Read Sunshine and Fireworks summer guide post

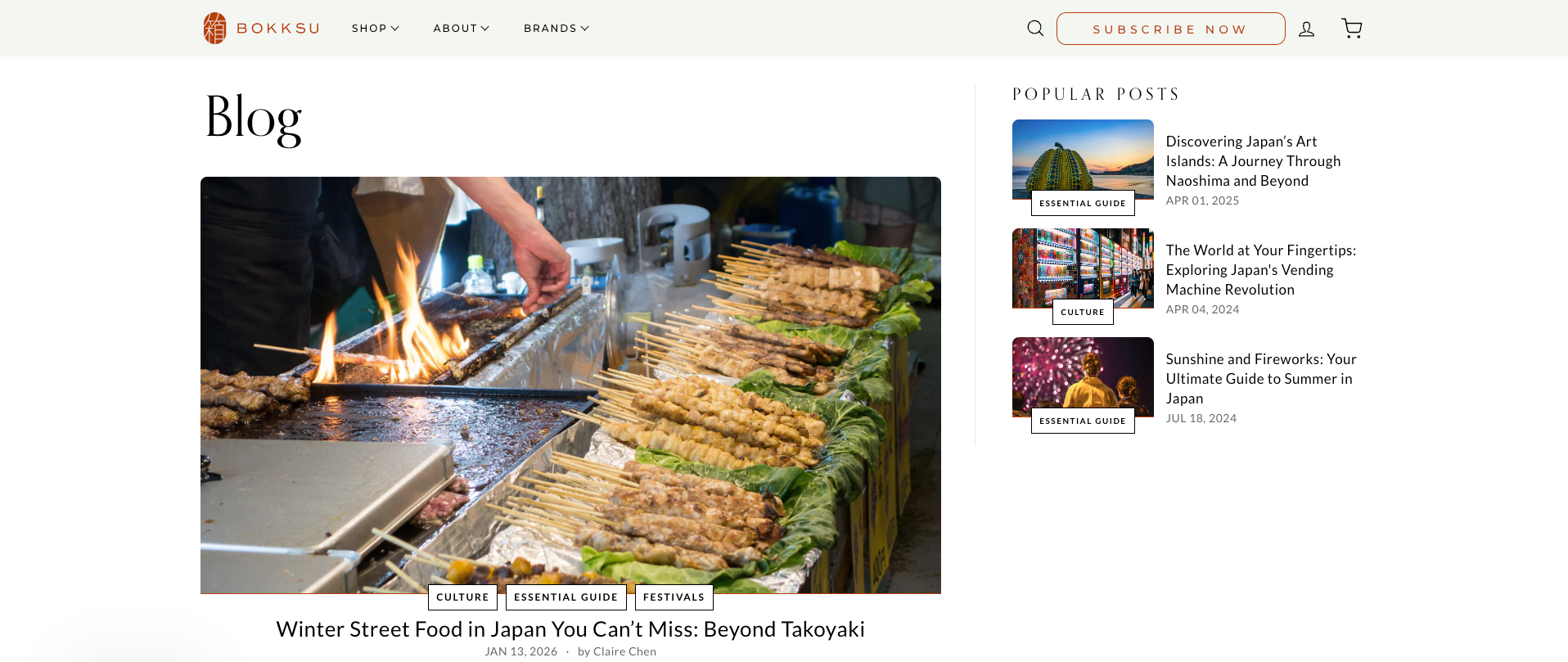[1261, 379]
